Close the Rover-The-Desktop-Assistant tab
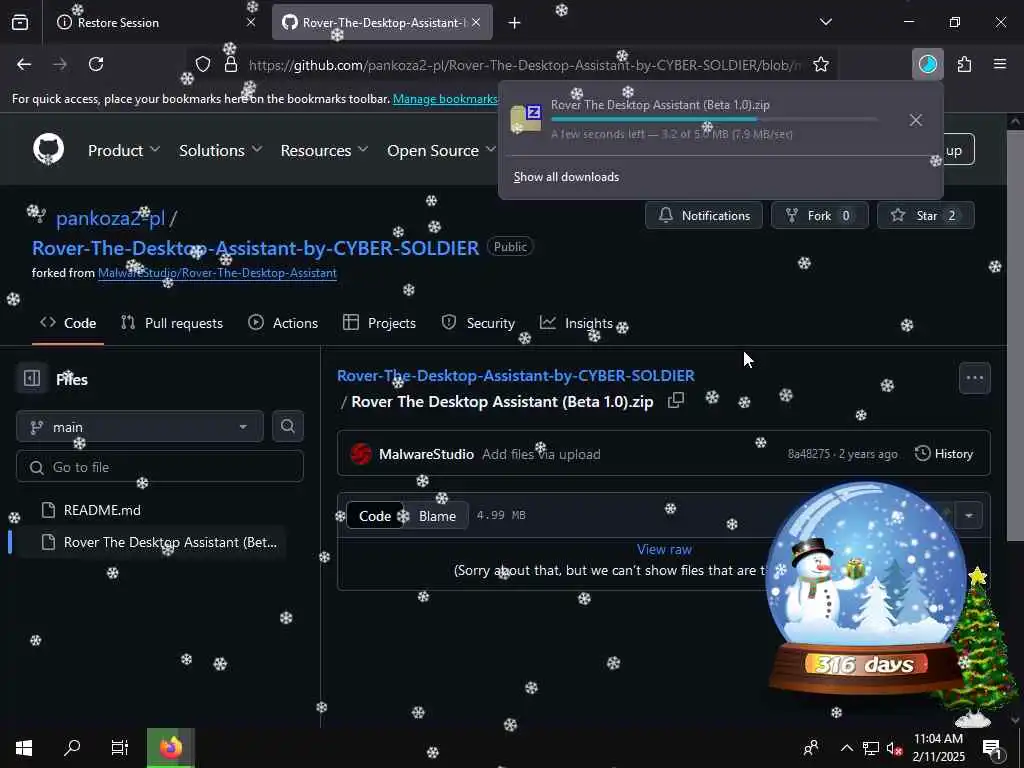 (476, 22)
